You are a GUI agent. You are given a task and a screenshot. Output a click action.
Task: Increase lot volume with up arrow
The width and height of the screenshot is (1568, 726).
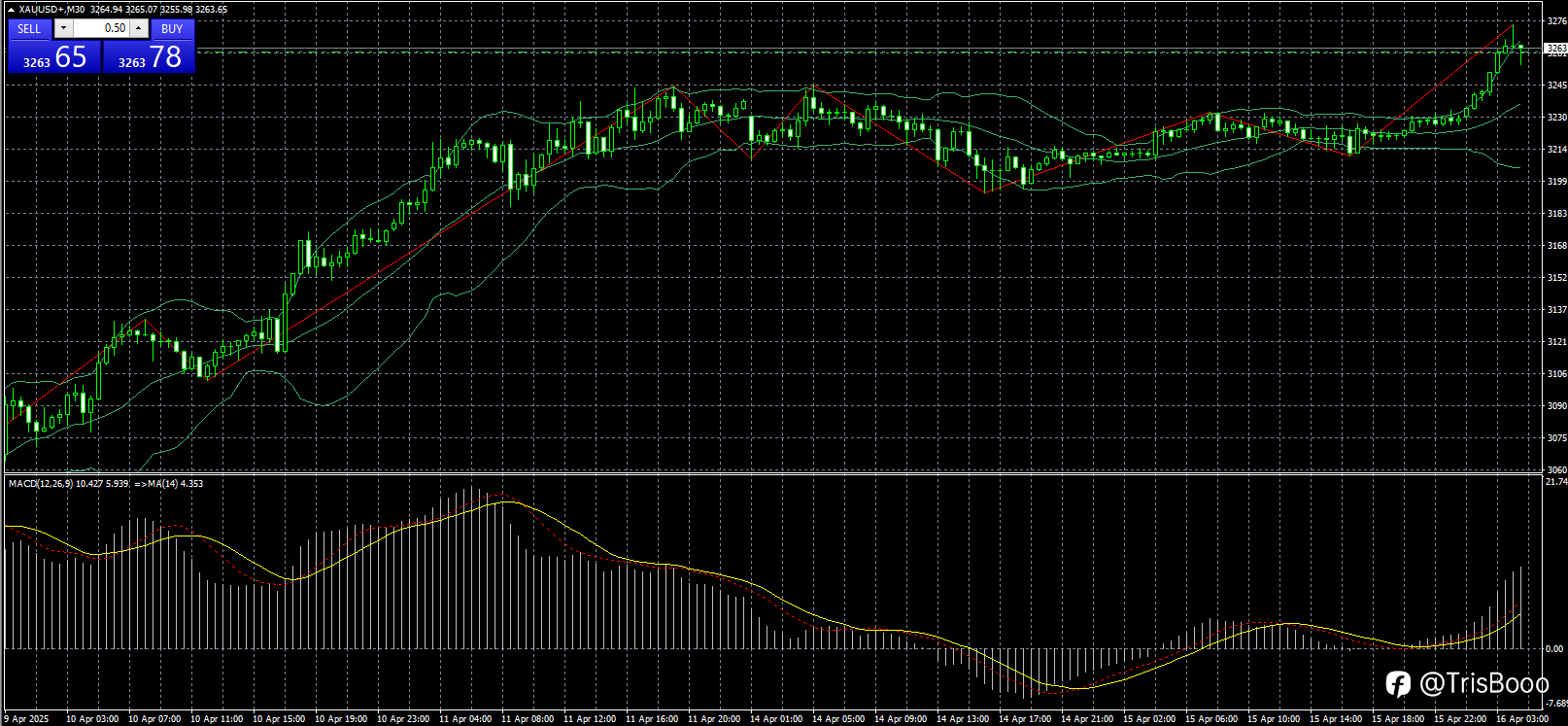click(x=139, y=28)
